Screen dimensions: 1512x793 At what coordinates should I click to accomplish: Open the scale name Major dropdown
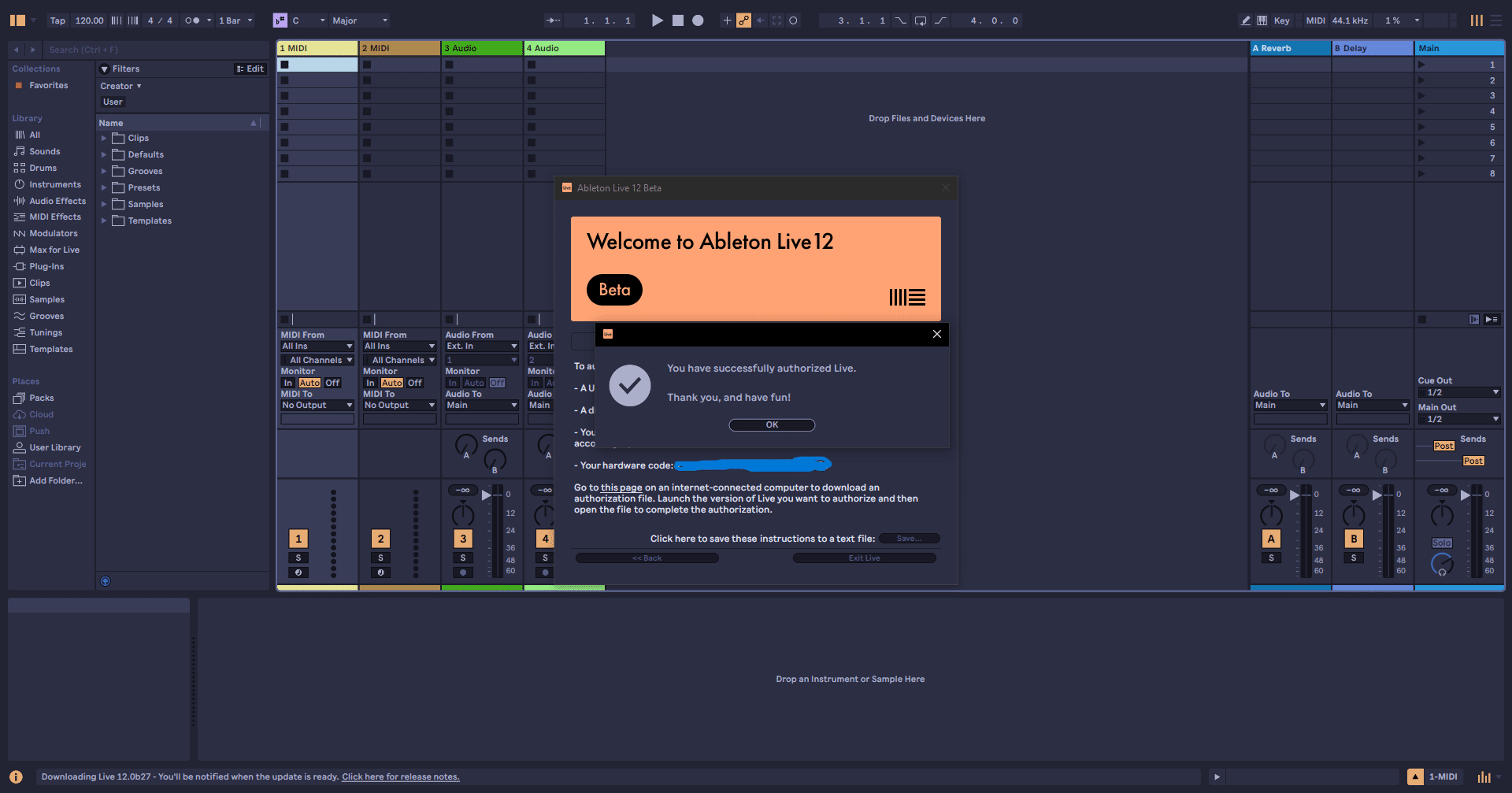(360, 20)
